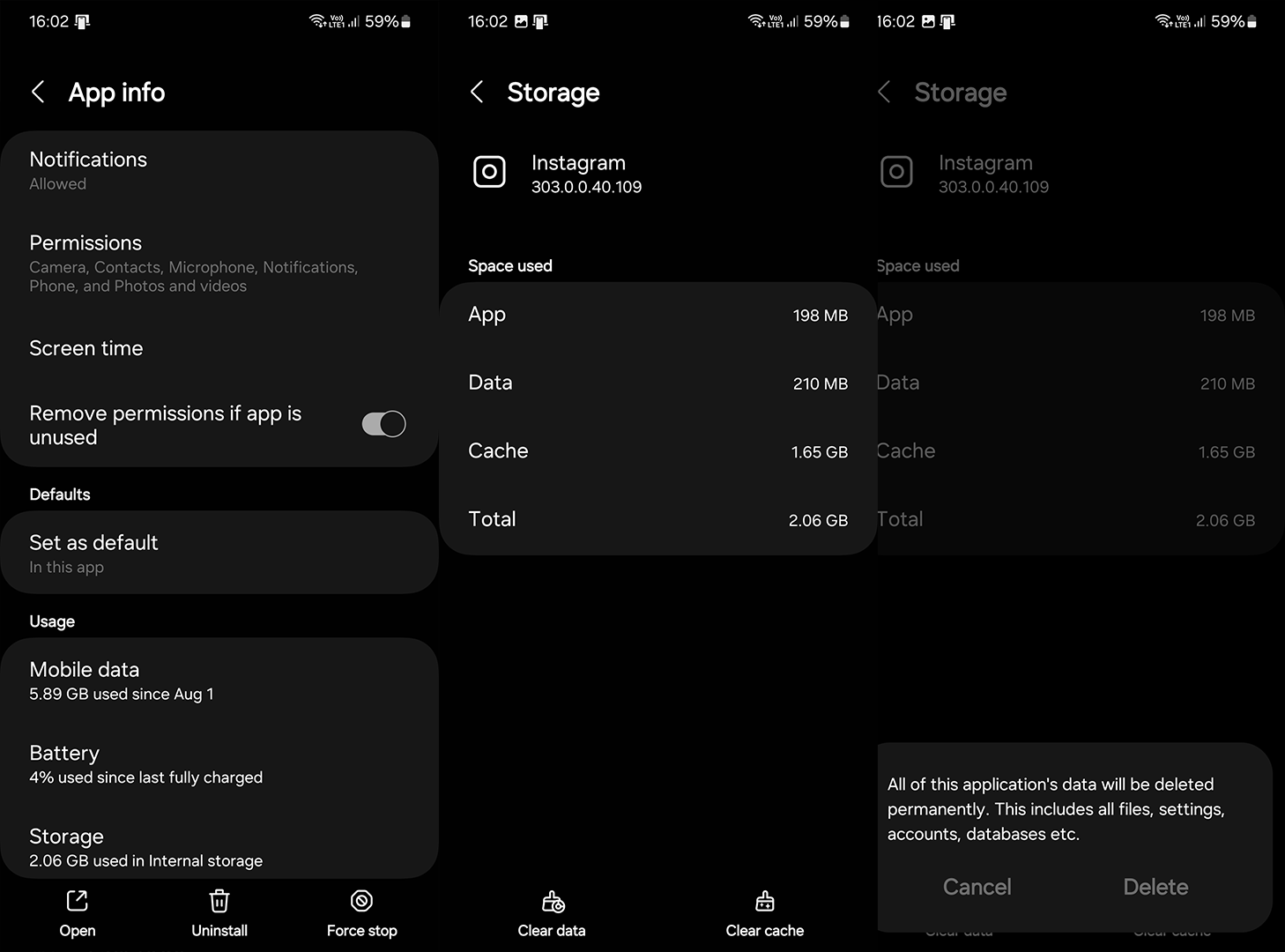Tap the Clear data icon
The height and width of the screenshot is (952, 1285).
[x=553, y=901]
